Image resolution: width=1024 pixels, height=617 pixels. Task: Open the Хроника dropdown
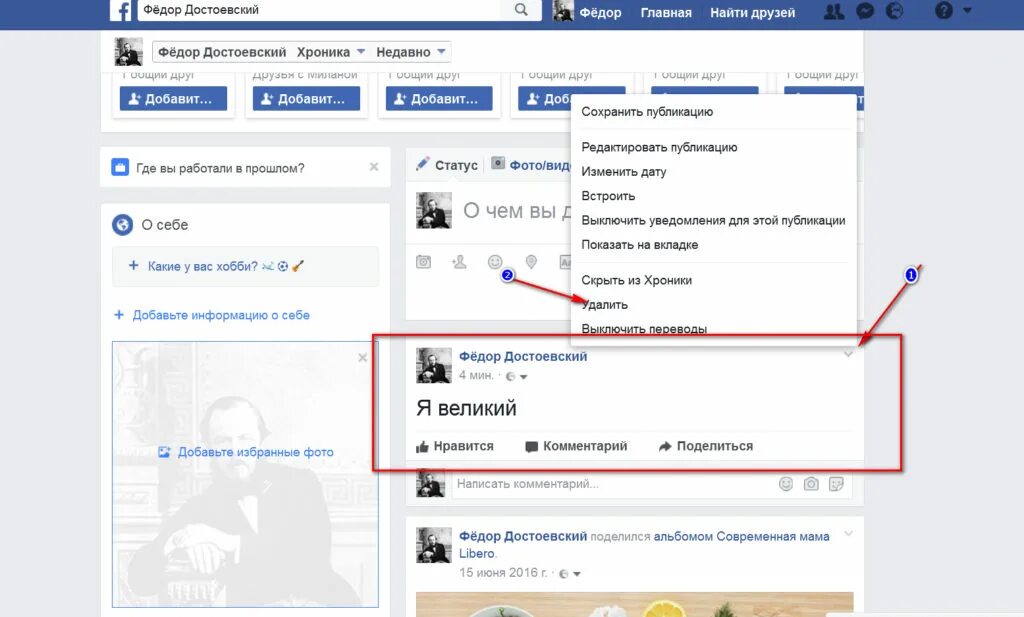click(330, 52)
